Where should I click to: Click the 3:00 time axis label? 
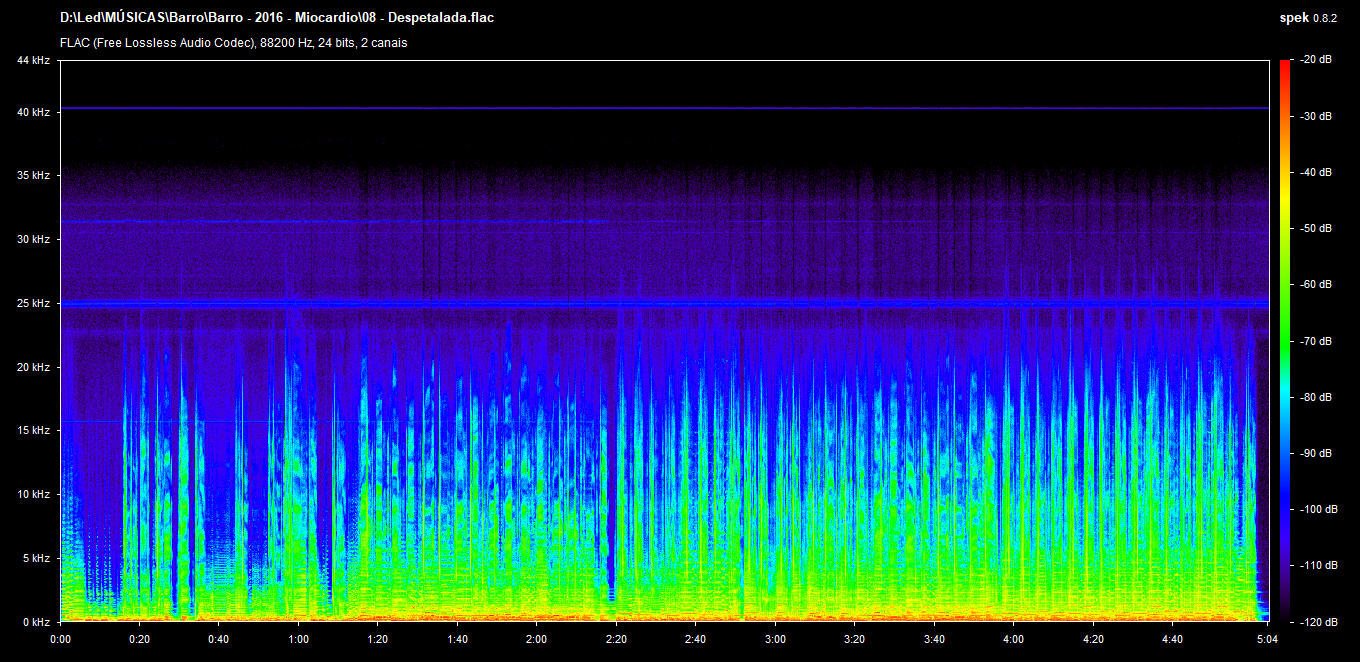point(775,638)
